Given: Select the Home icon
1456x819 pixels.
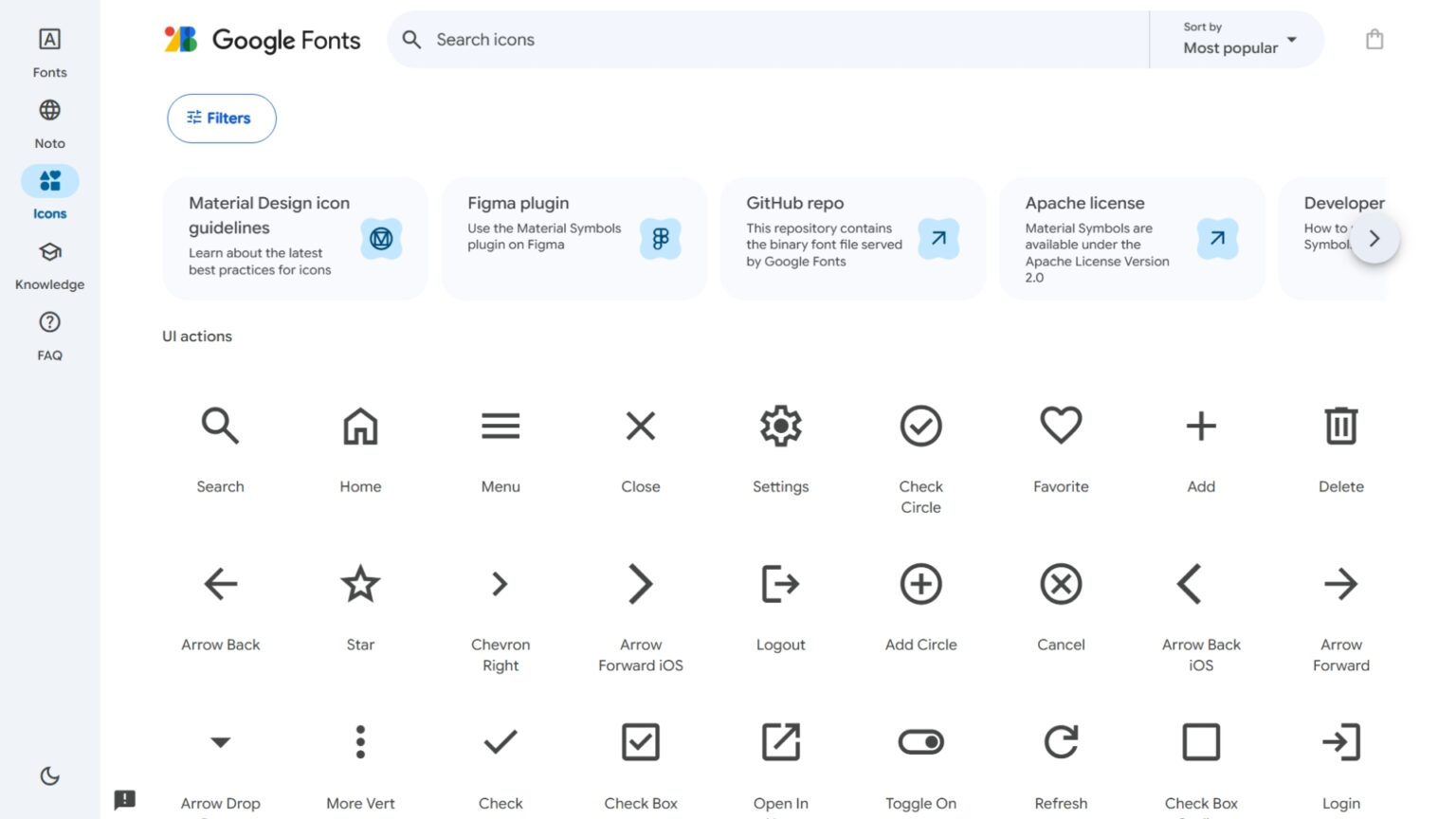Looking at the screenshot, I should [x=360, y=426].
